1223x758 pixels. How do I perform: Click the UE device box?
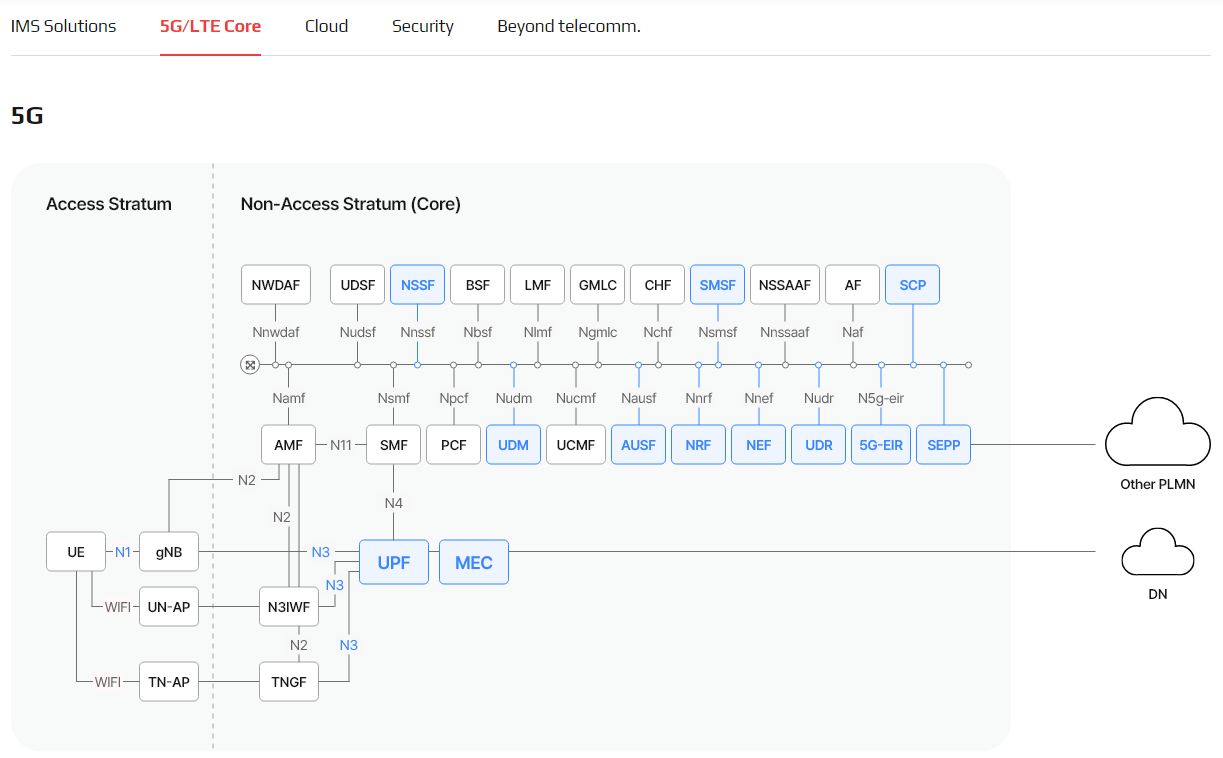click(x=76, y=552)
